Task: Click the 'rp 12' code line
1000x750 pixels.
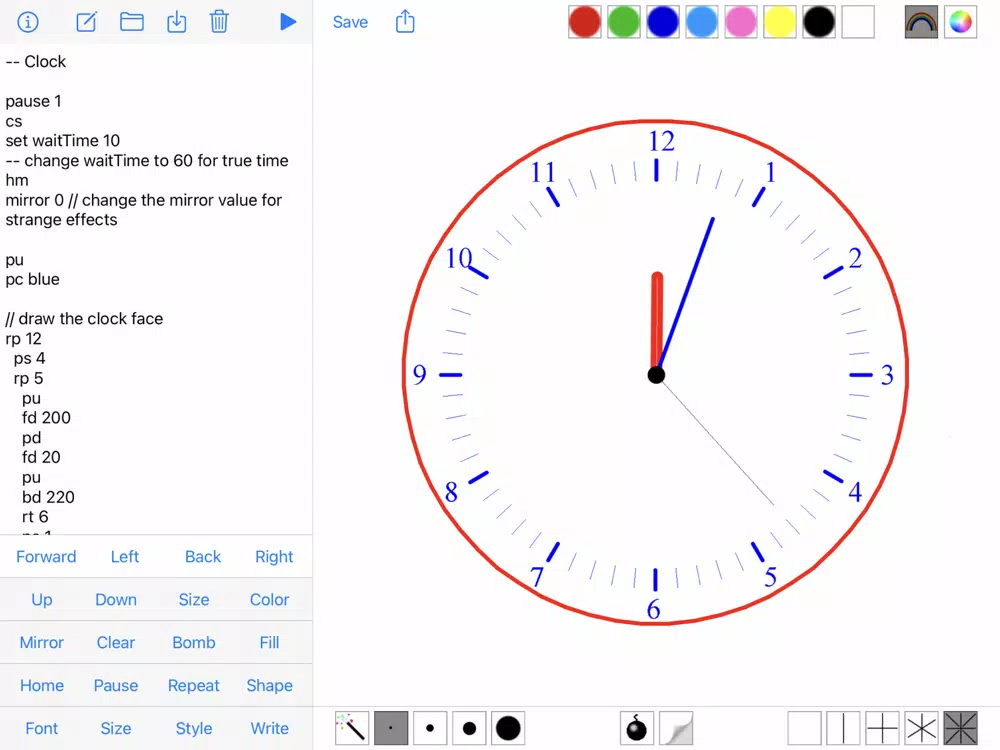Action: [x=24, y=339]
